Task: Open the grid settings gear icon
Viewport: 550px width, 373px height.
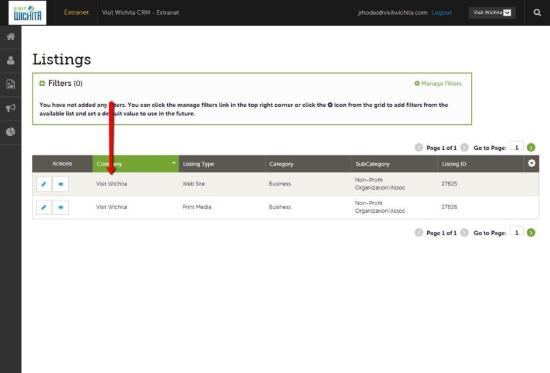Action: tap(531, 163)
